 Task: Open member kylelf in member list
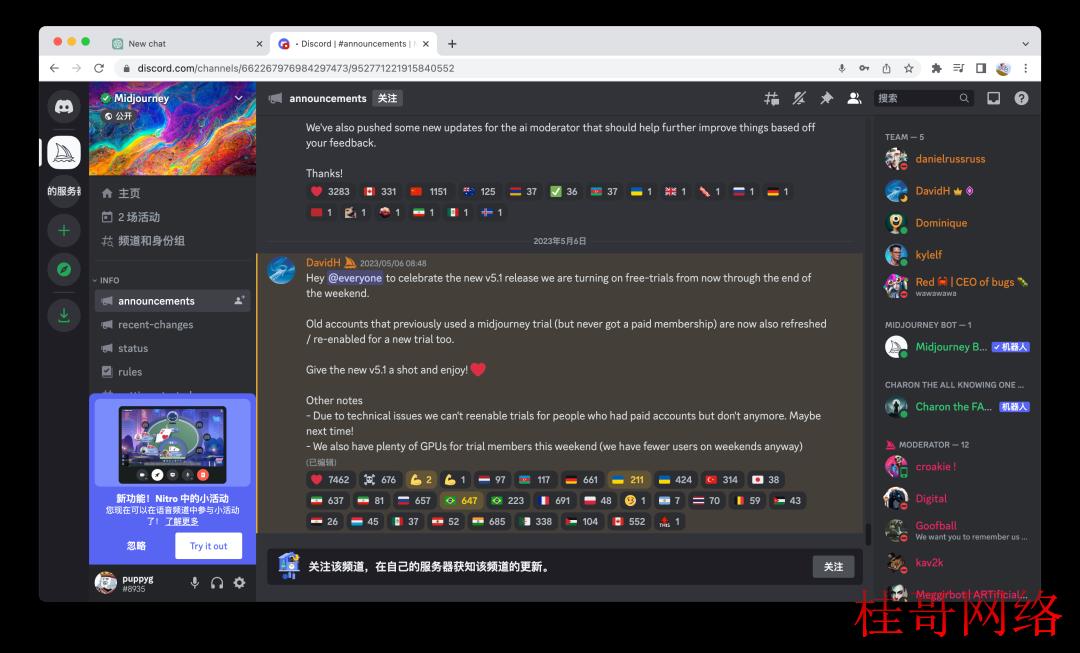(x=957, y=255)
